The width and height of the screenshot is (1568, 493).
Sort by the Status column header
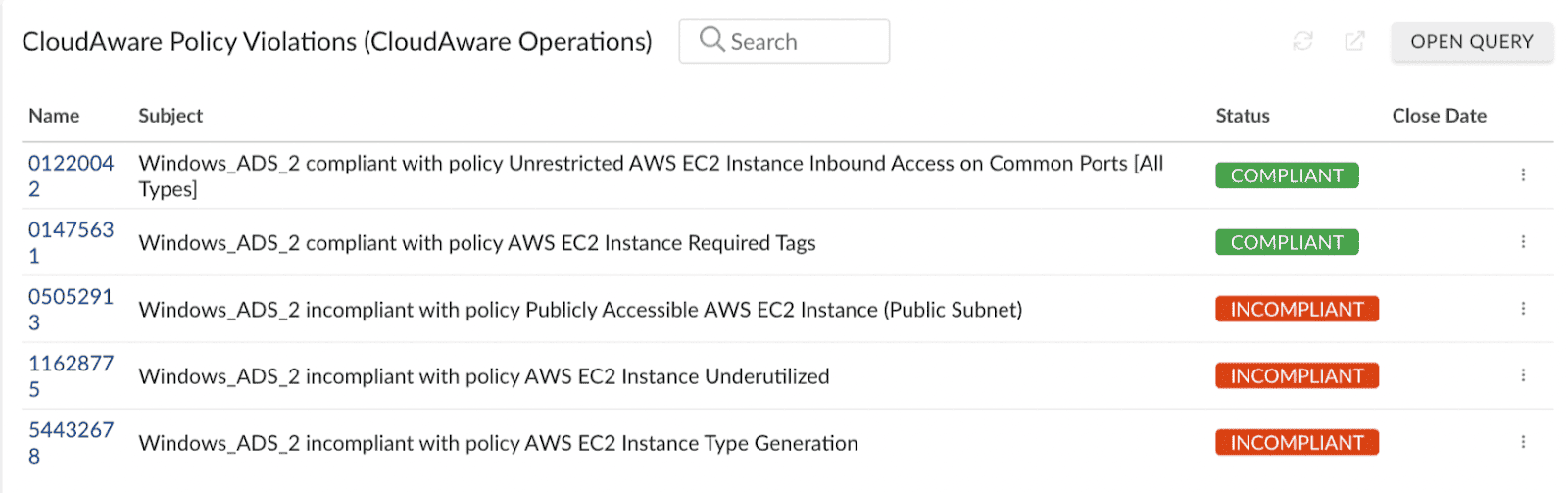pos(1243,116)
